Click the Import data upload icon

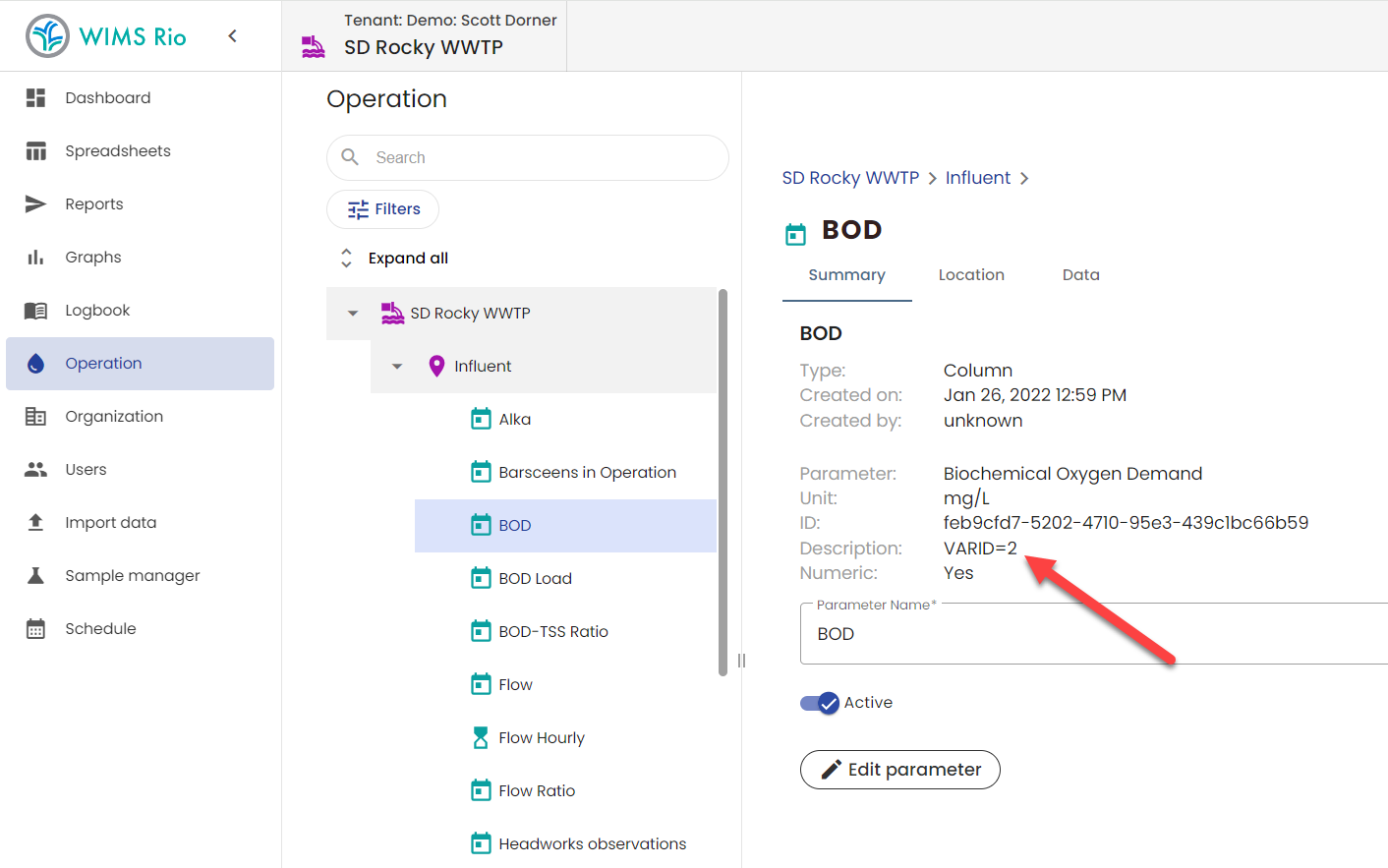36,523
